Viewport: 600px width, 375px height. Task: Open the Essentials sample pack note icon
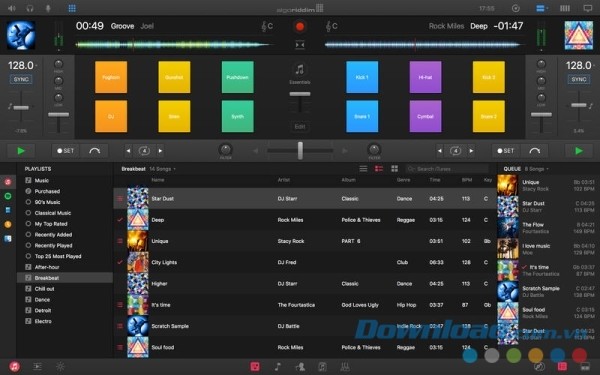point(300,70)
